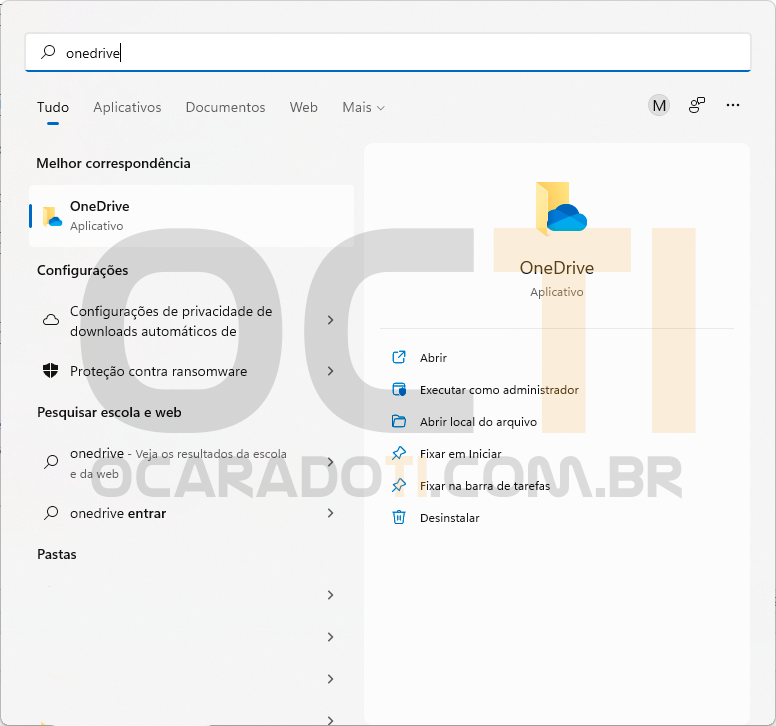Open the search chat/feedback icon
This screenshot has width=776, height=726.
coord(697,105)
